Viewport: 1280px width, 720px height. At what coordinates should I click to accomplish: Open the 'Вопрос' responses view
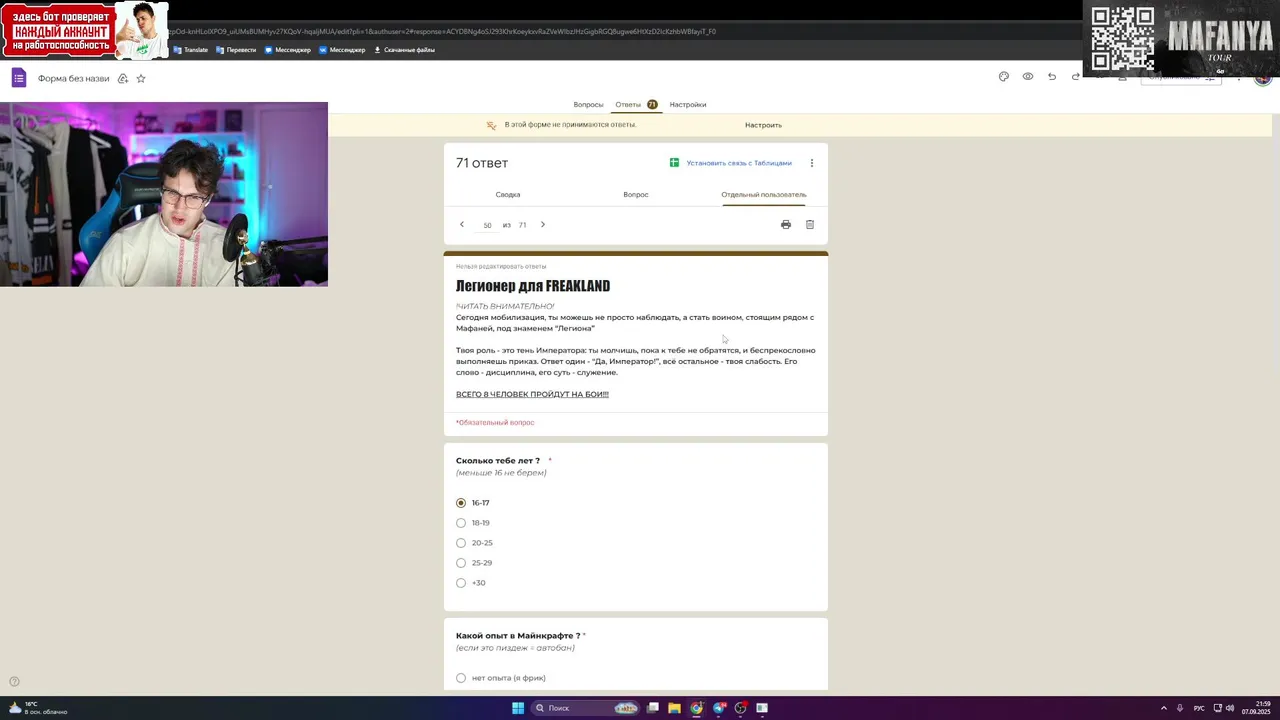pyautogui.click(x=636, y=195)
